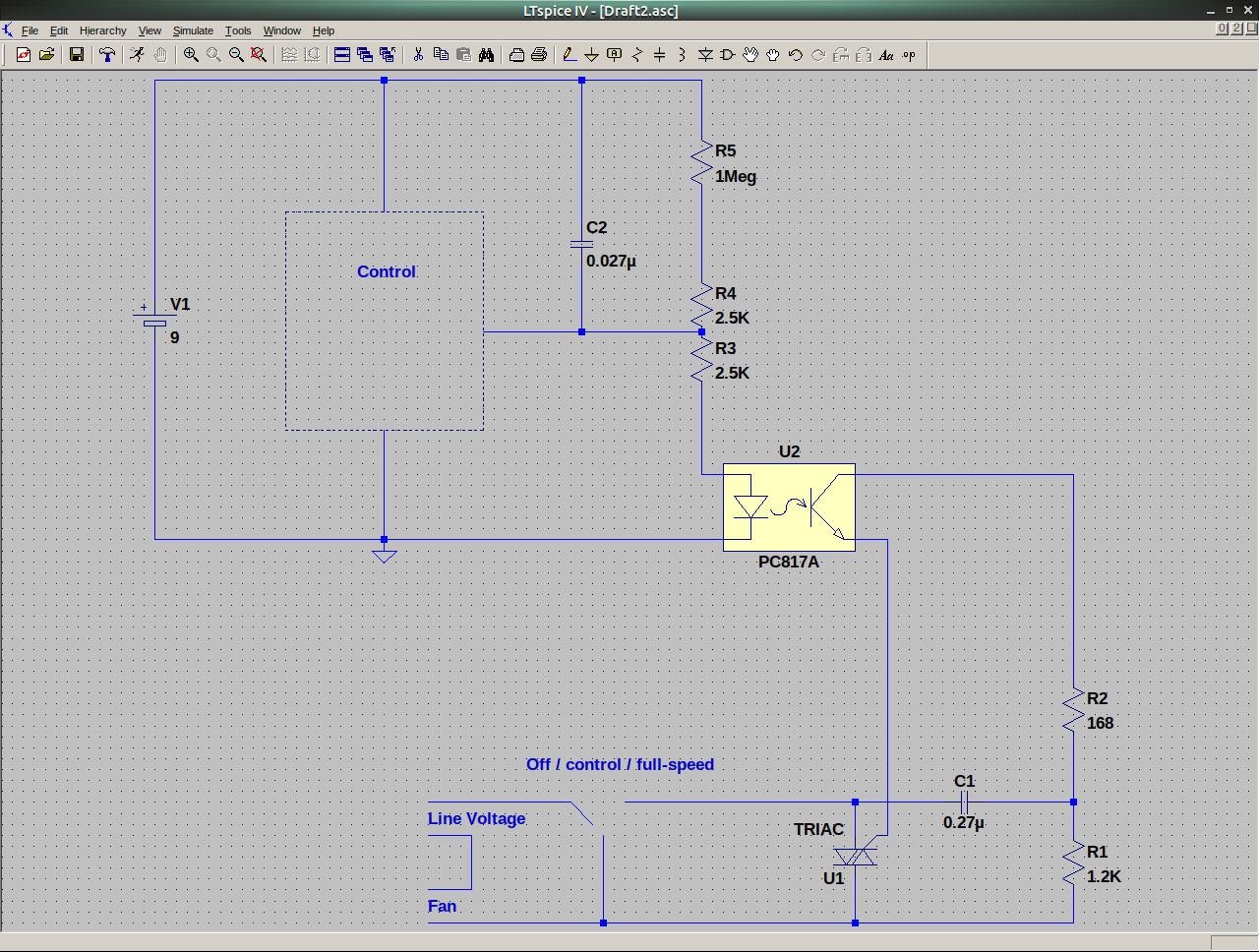This screenshot has height=952, width=1259.
Task: Select the Copy tool
Action: tap(441, 55)
